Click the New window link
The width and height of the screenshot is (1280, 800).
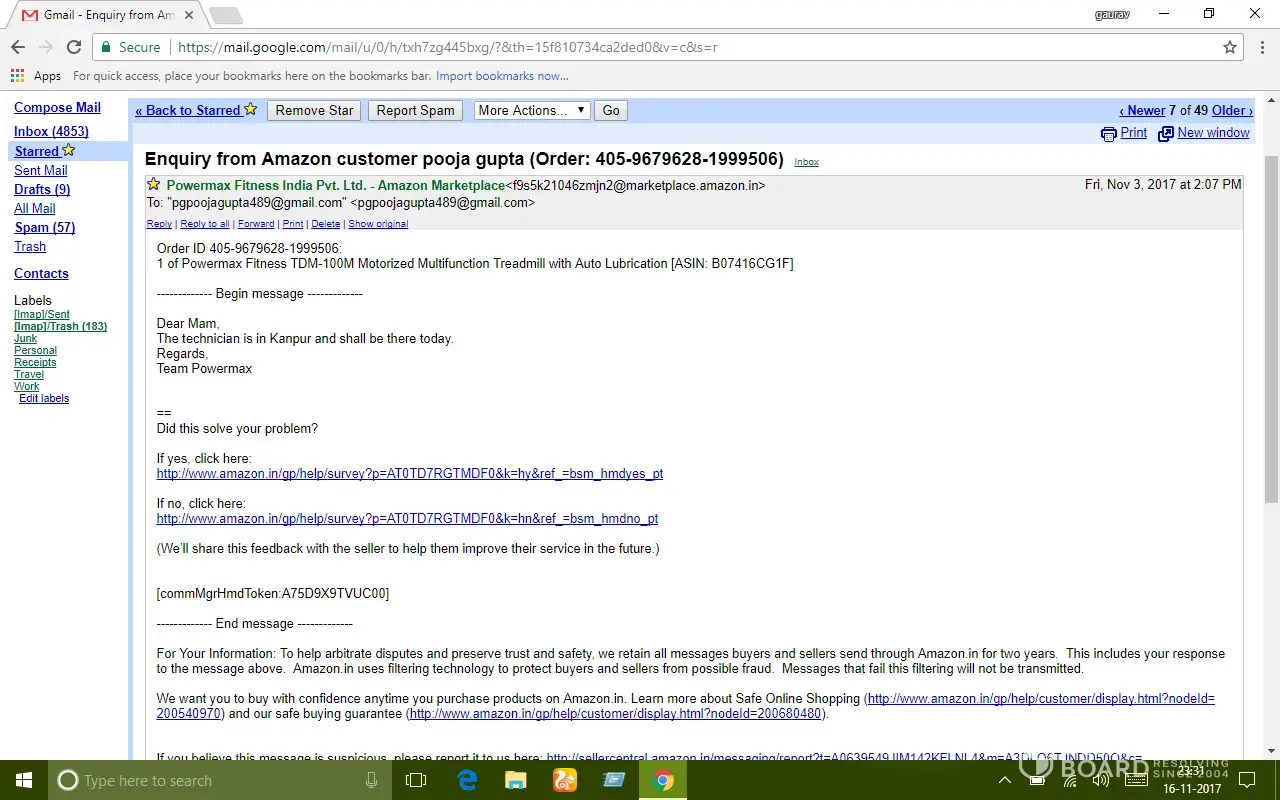(x=1213, y=132)
